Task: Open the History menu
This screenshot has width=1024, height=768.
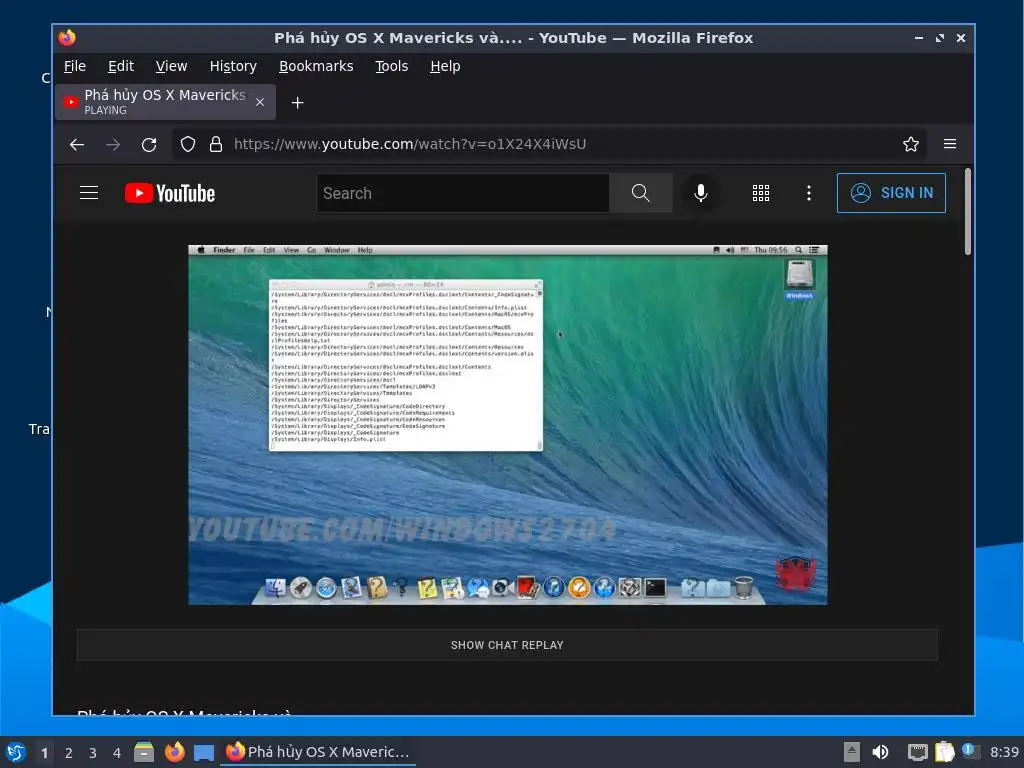Action: [233, 66]
